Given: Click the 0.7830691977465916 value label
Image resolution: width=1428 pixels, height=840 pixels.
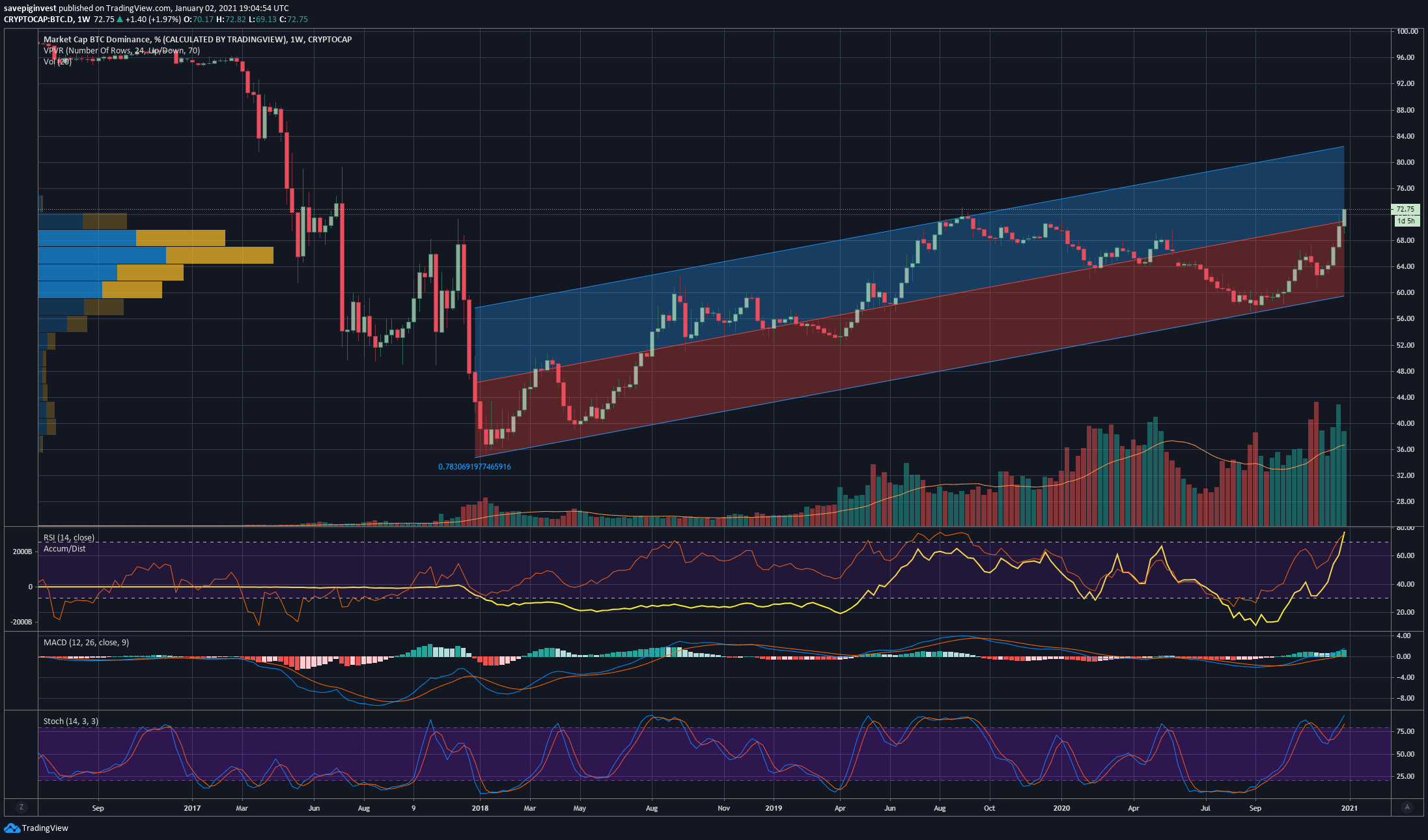Looking at the screenshot, I should [x=475, y=466].
